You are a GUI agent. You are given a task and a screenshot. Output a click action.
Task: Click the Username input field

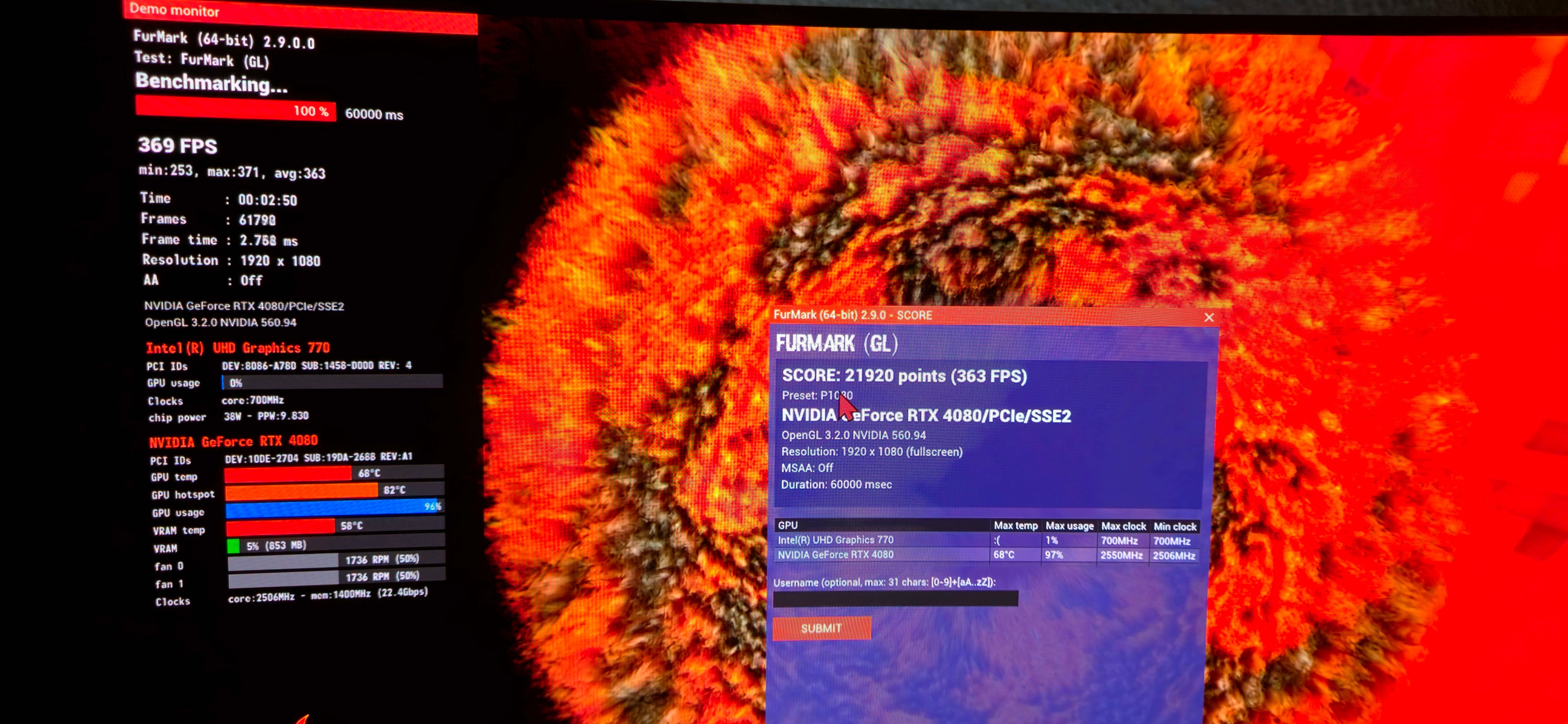[x=895, y=599]
